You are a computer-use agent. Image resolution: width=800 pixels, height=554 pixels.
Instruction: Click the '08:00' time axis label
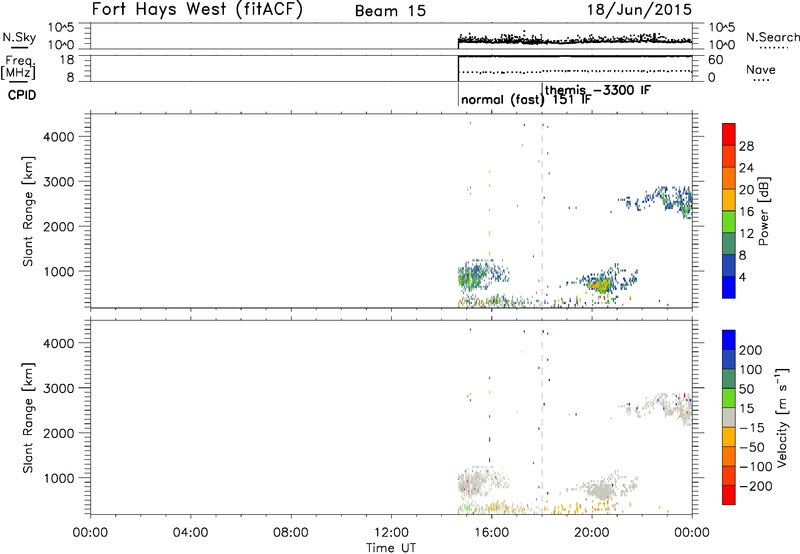click(x=291, y=533)
